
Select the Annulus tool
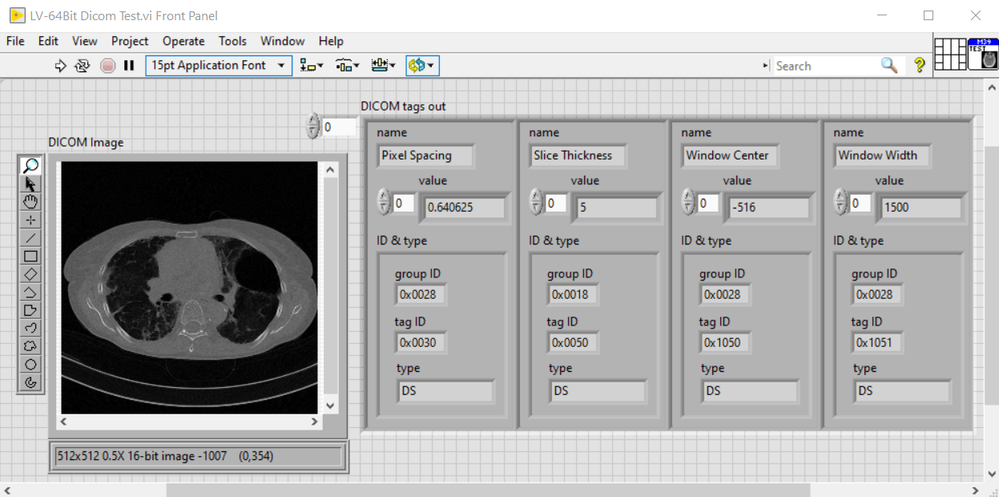tap(31, 382)
